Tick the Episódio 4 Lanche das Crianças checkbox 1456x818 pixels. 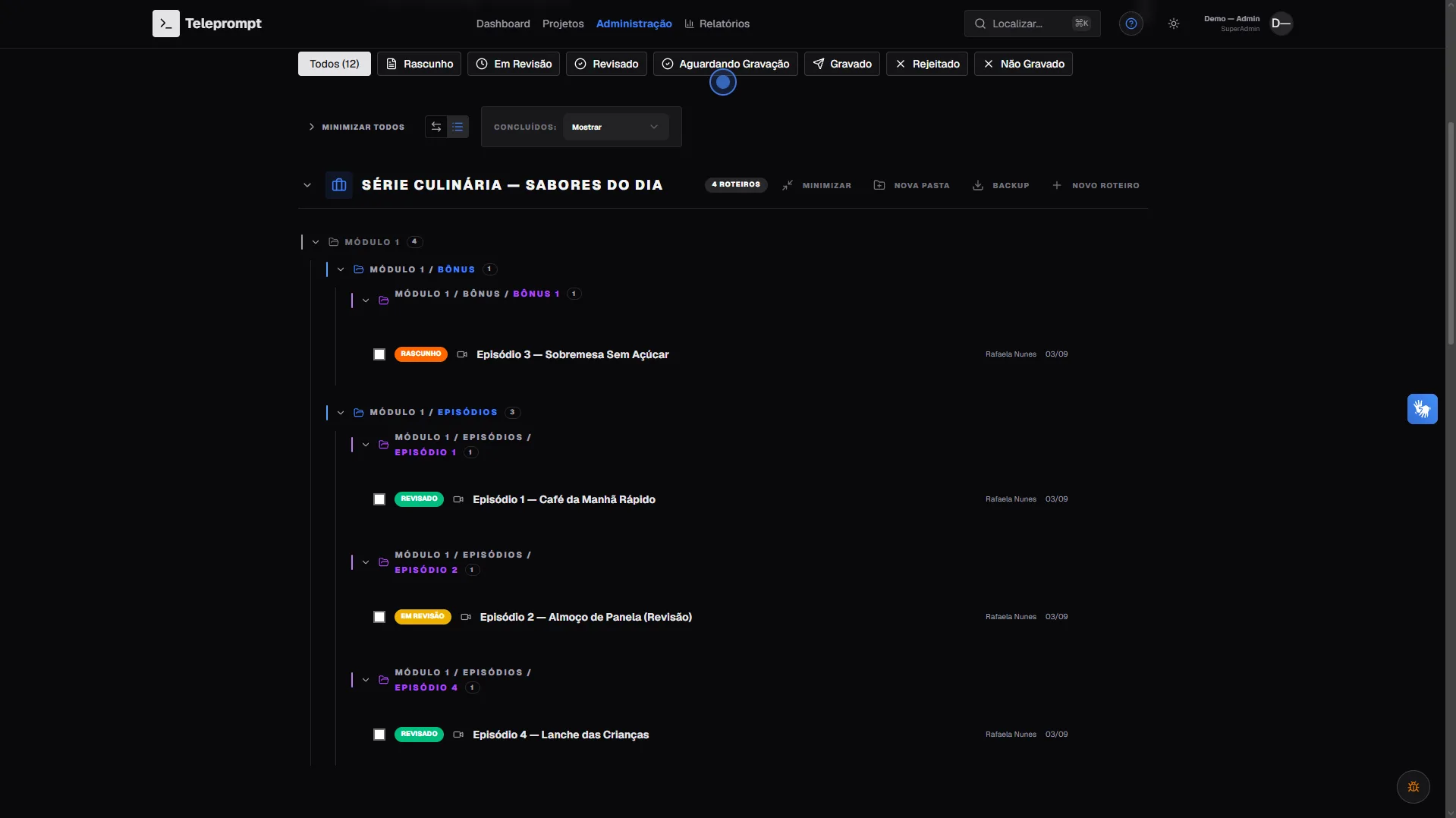pos(379,735)
